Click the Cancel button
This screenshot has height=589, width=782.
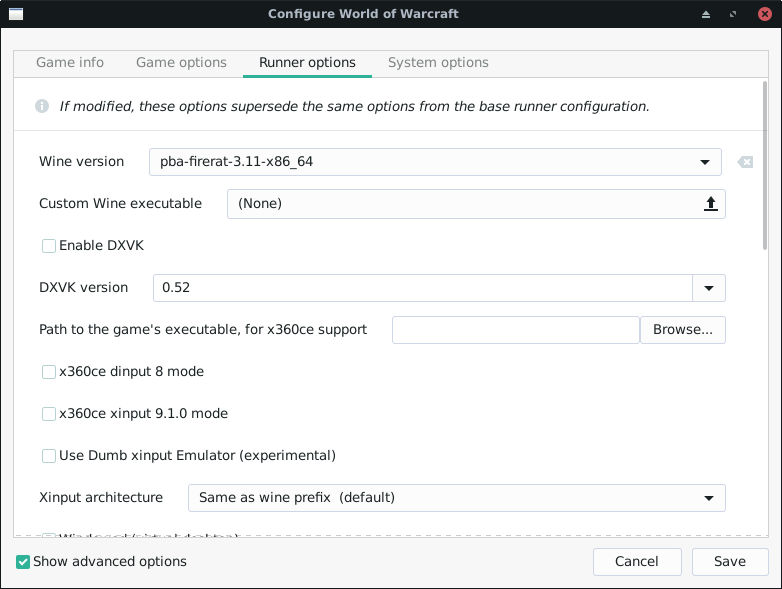637,562
